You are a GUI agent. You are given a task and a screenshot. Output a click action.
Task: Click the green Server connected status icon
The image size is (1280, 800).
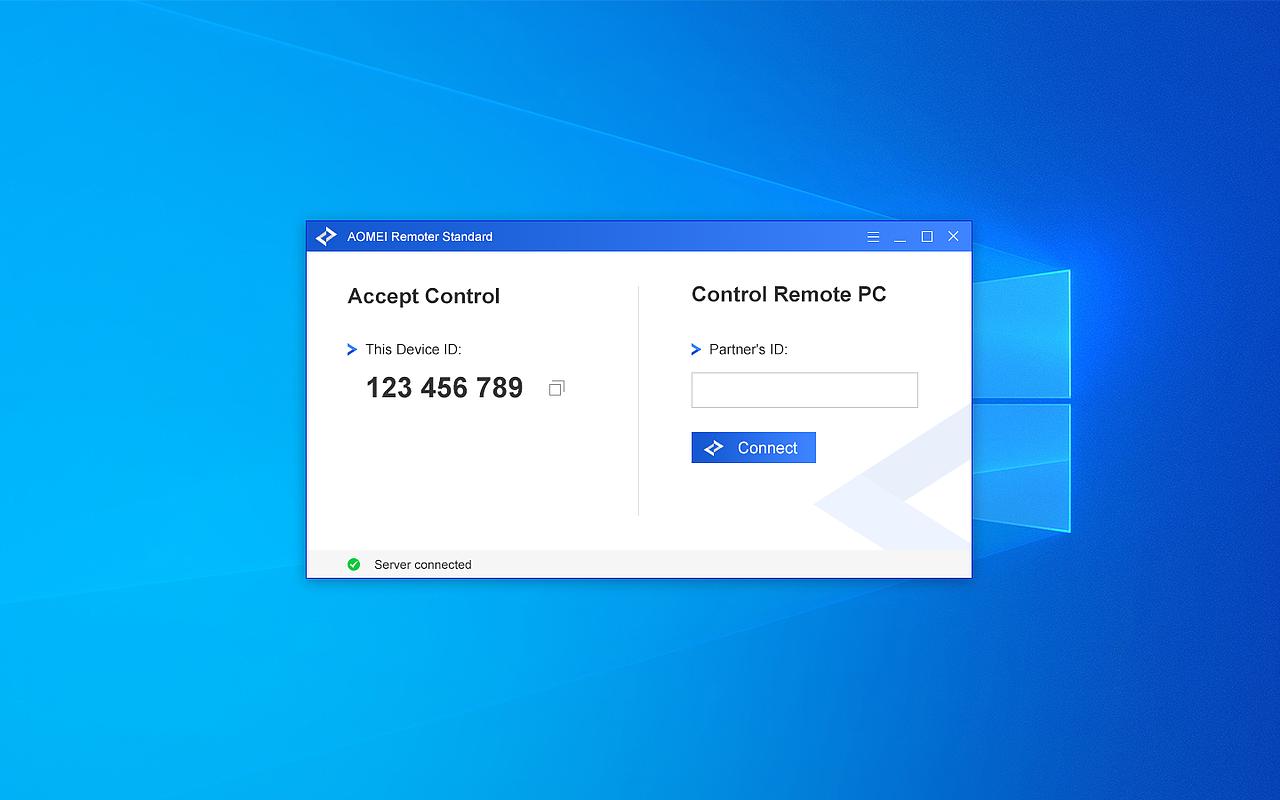(353, 564)
